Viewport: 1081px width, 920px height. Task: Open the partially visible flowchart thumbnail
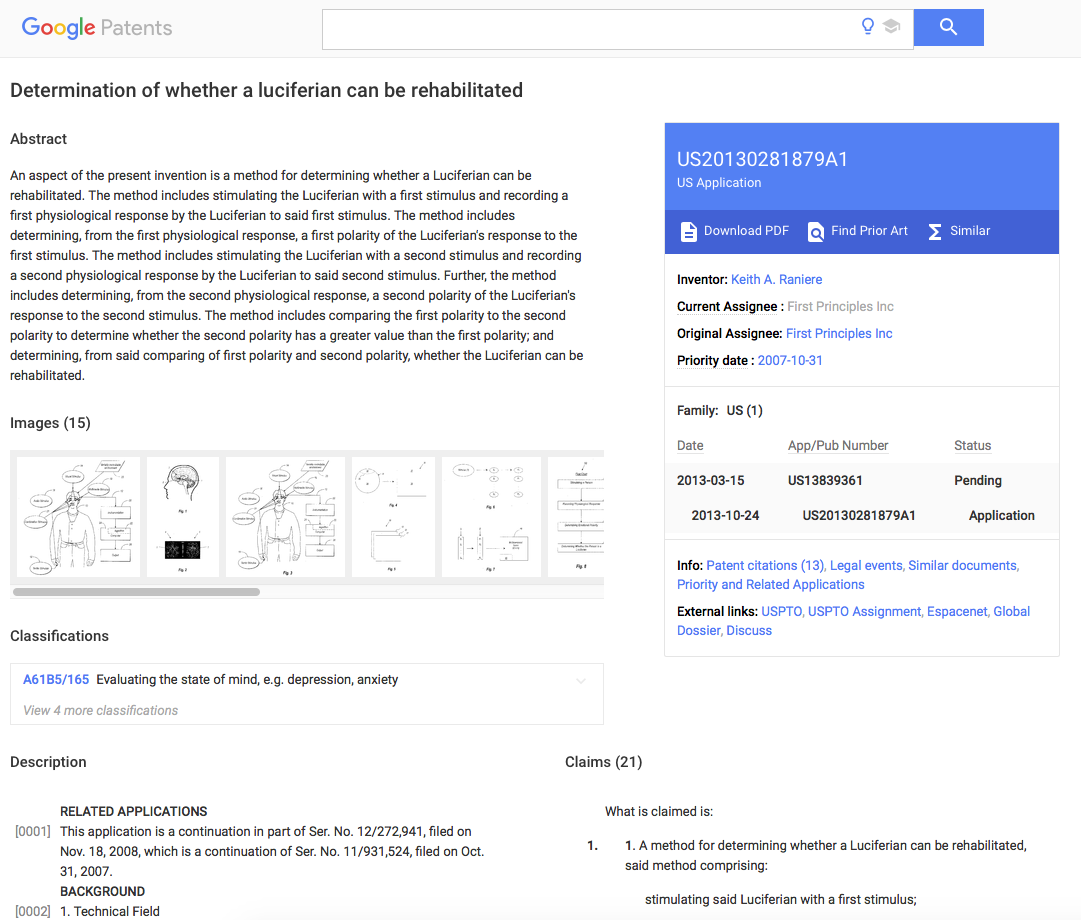point(576,517)
